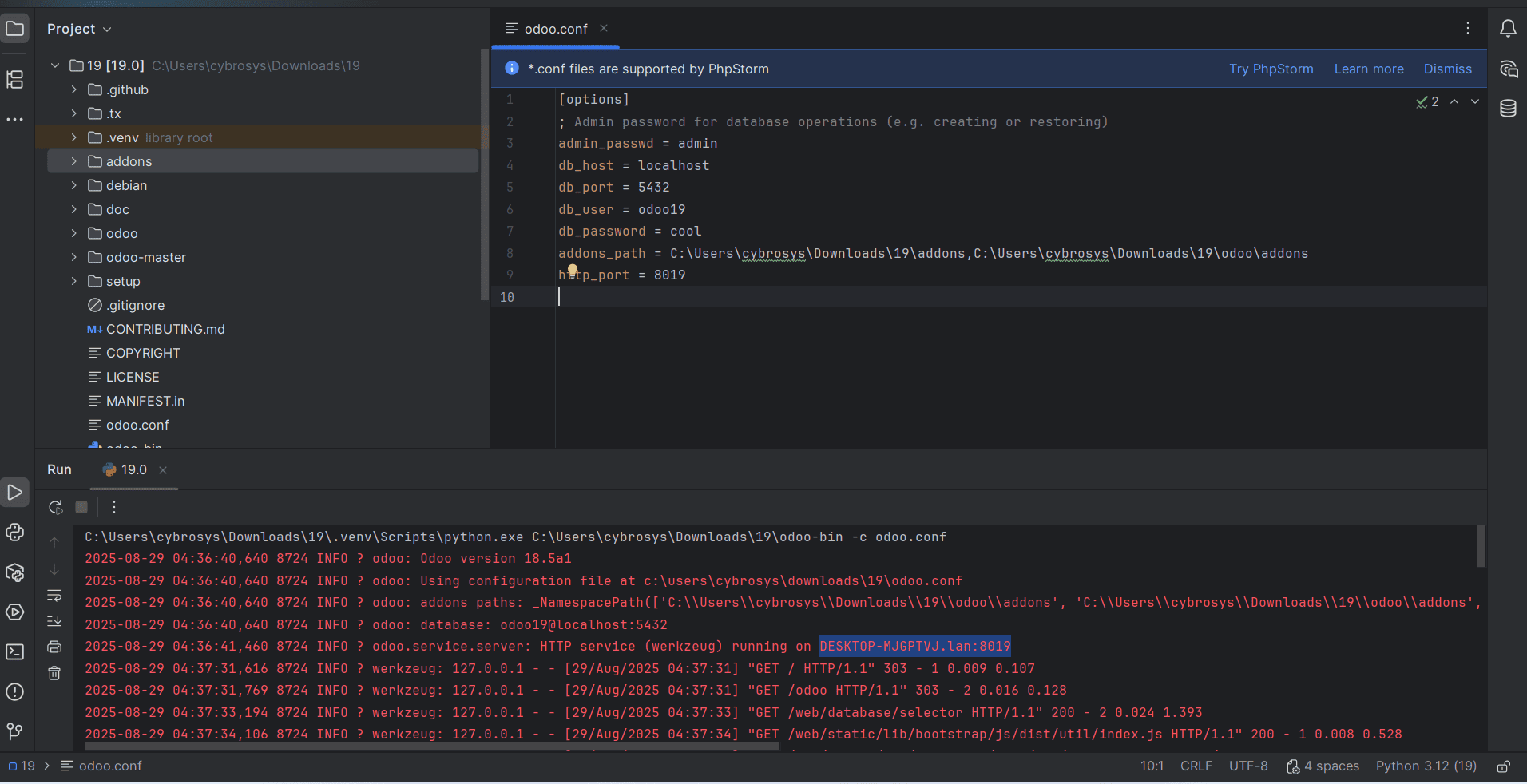Toggle read-only lock in status bar

tap(1503, 766)
